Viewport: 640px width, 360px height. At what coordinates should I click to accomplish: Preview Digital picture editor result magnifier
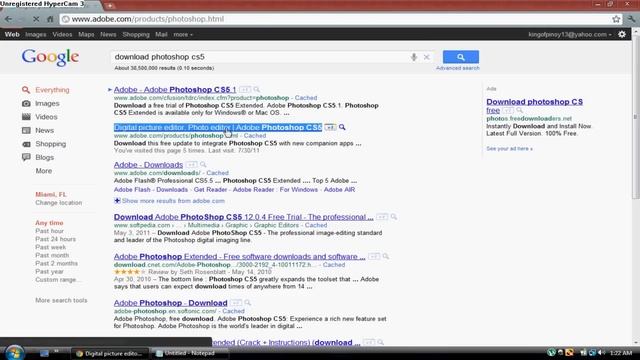coord(342,127)
